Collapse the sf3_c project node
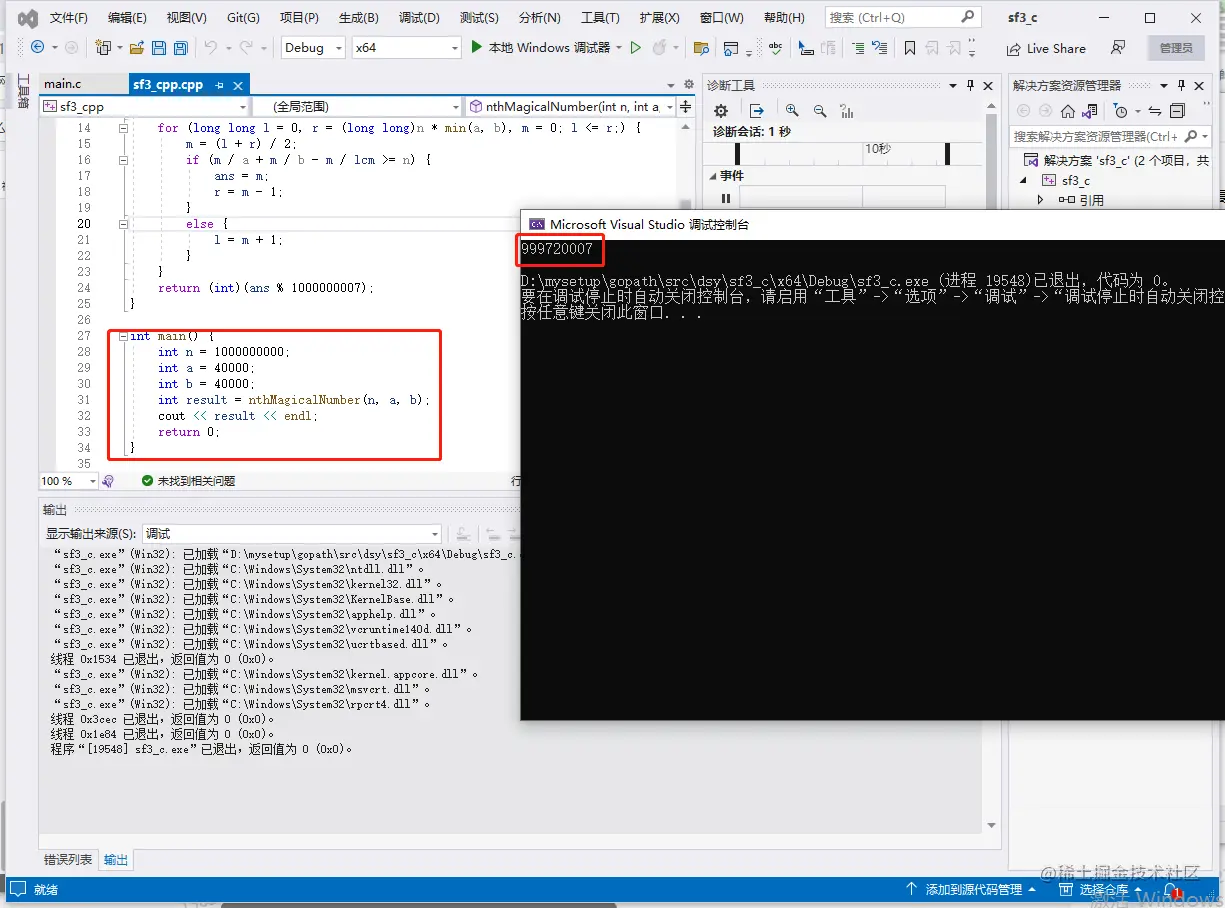Viewport: 1225px width, 908px height. click(1023, 181)
